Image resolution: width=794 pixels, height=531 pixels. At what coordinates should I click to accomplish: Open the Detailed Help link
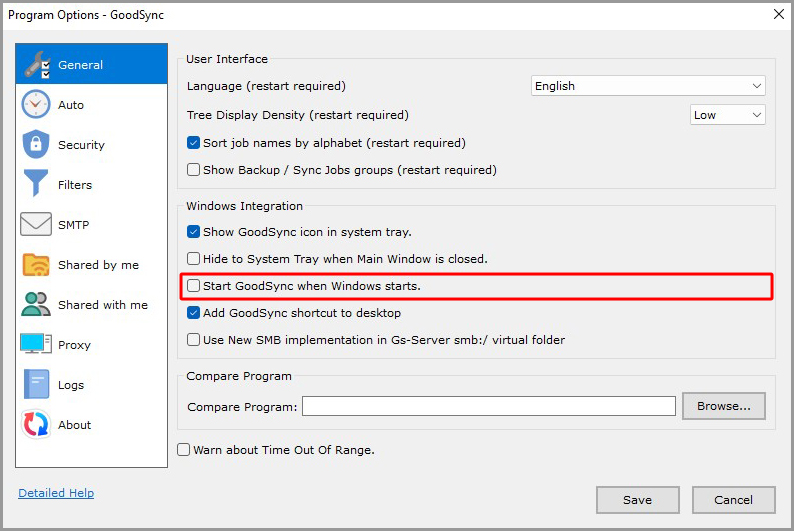click(56, 493)
